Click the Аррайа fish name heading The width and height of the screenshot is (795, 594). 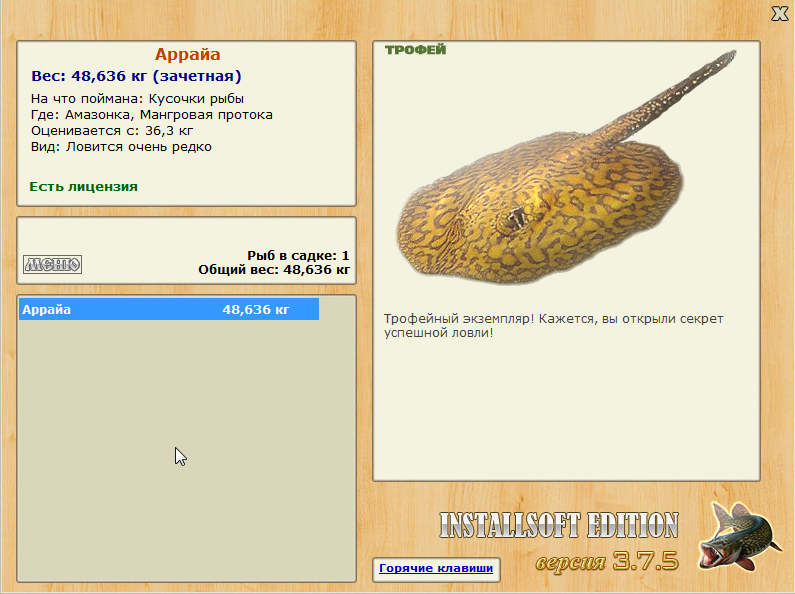pos(188,54)
